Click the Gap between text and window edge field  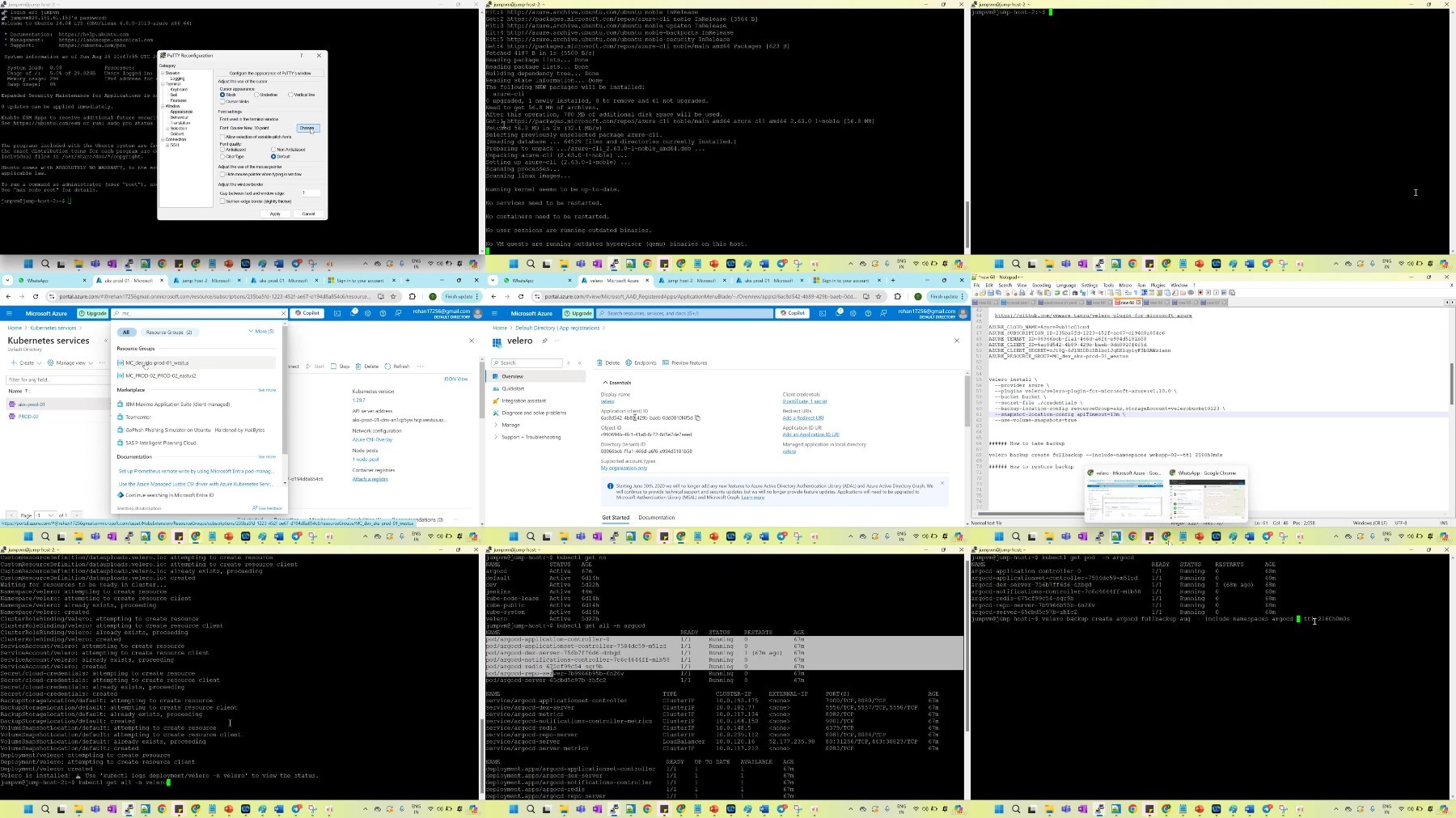click(x=311, y=193)
